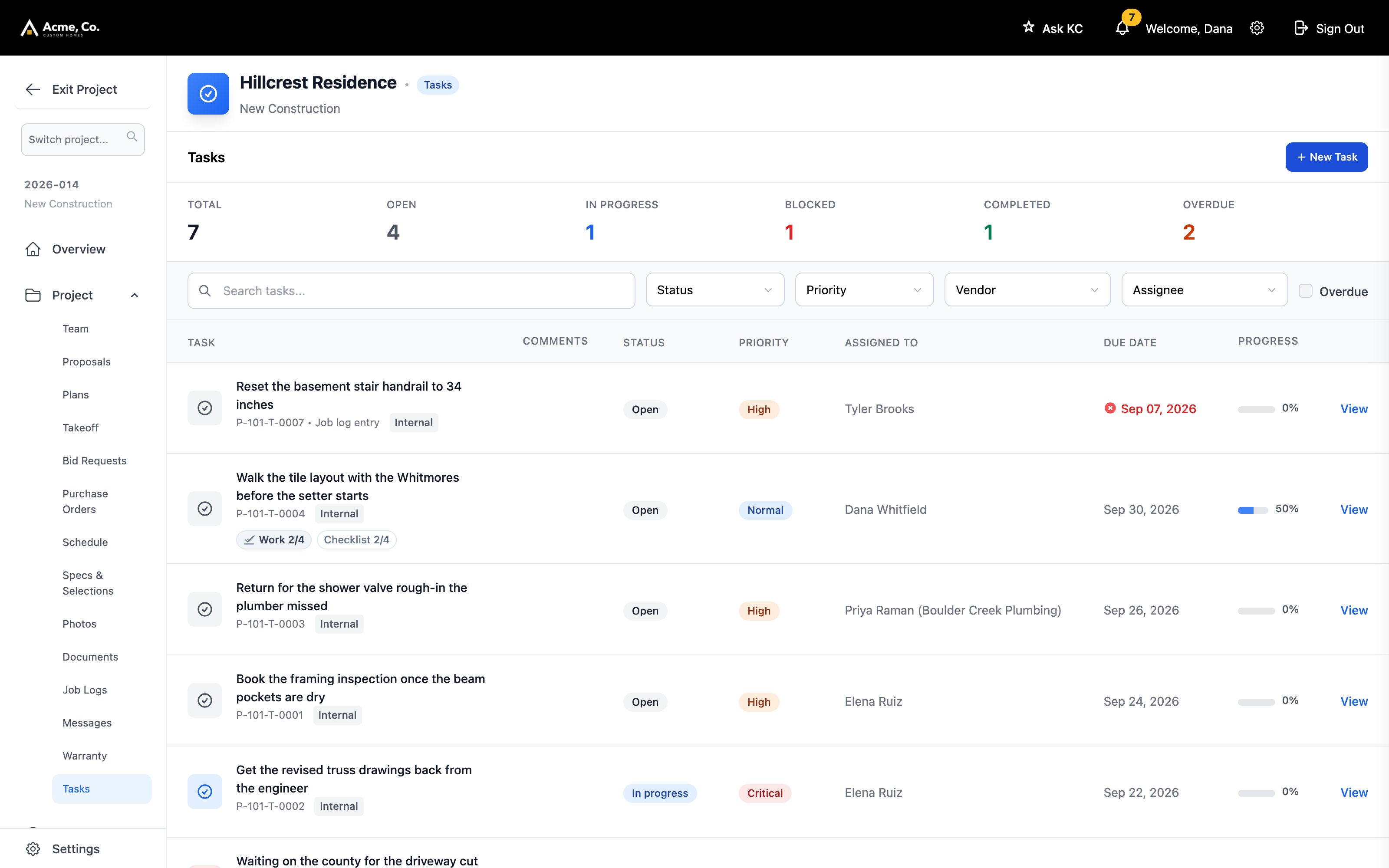This screenshot has height=868, width=1389.
Task: Open Bid Requests in sidebar
Action: pyautogui.click(x=94, y=461)
